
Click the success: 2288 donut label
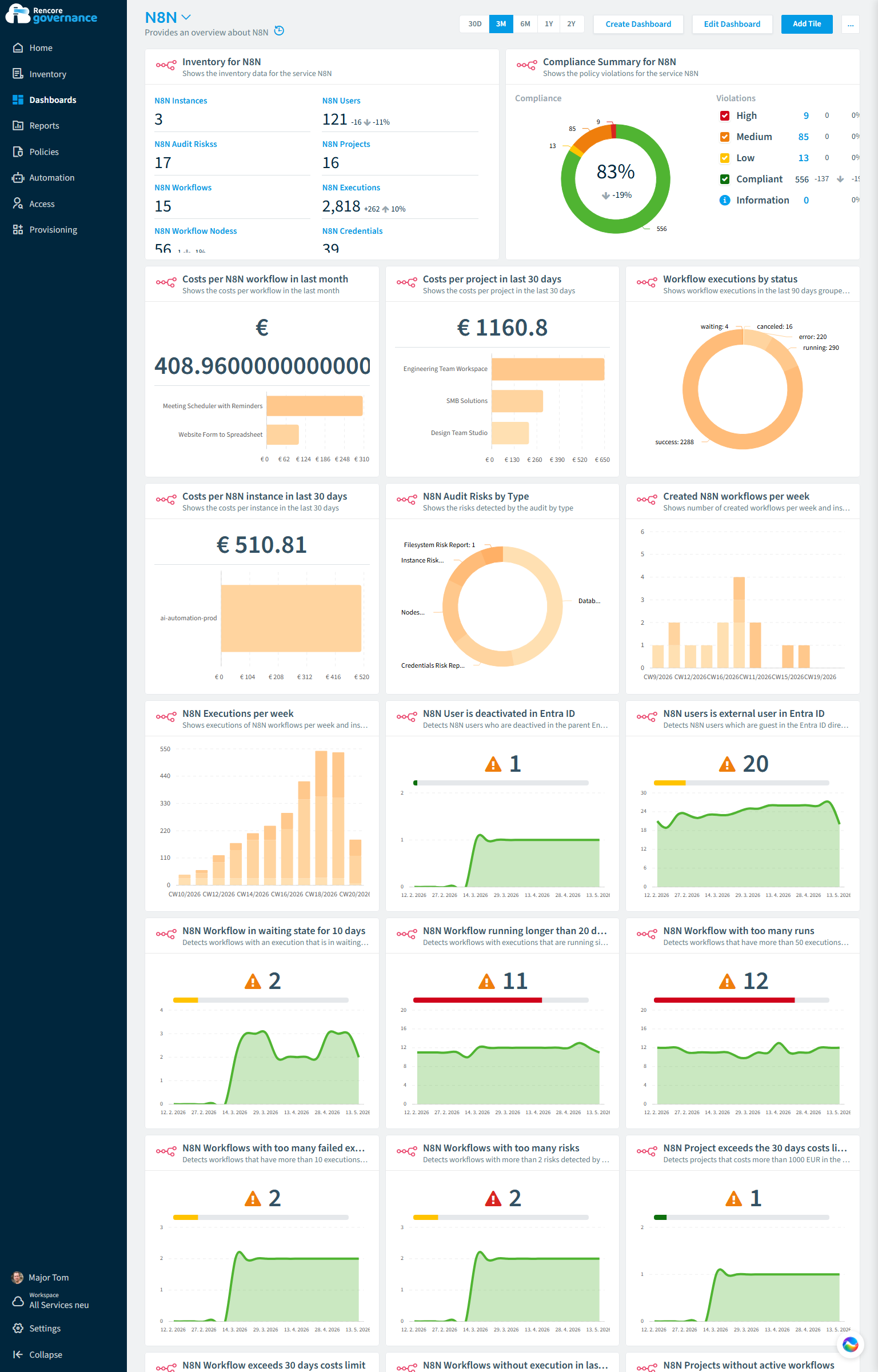coord(674,442)
